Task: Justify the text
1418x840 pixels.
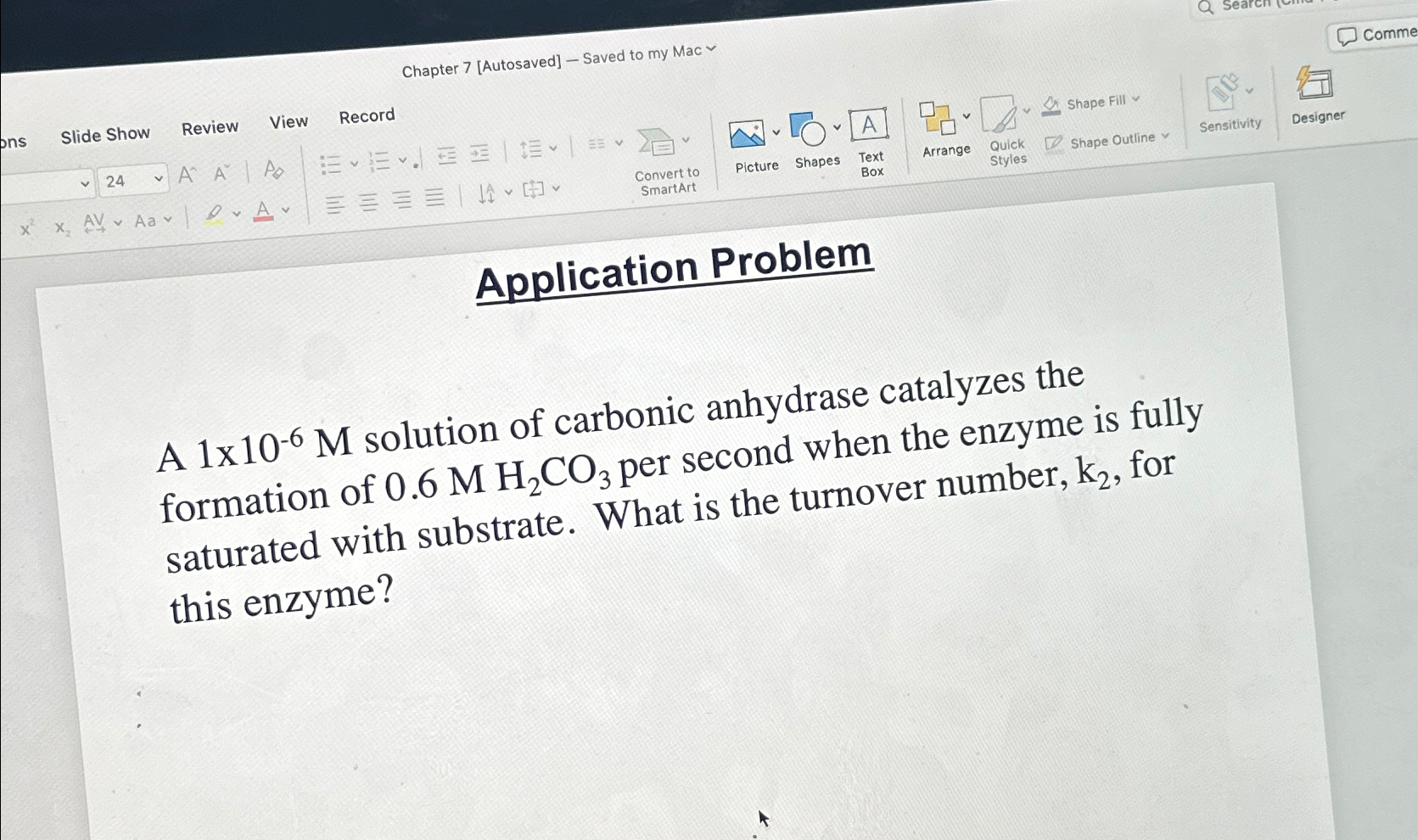Action: 434,198
